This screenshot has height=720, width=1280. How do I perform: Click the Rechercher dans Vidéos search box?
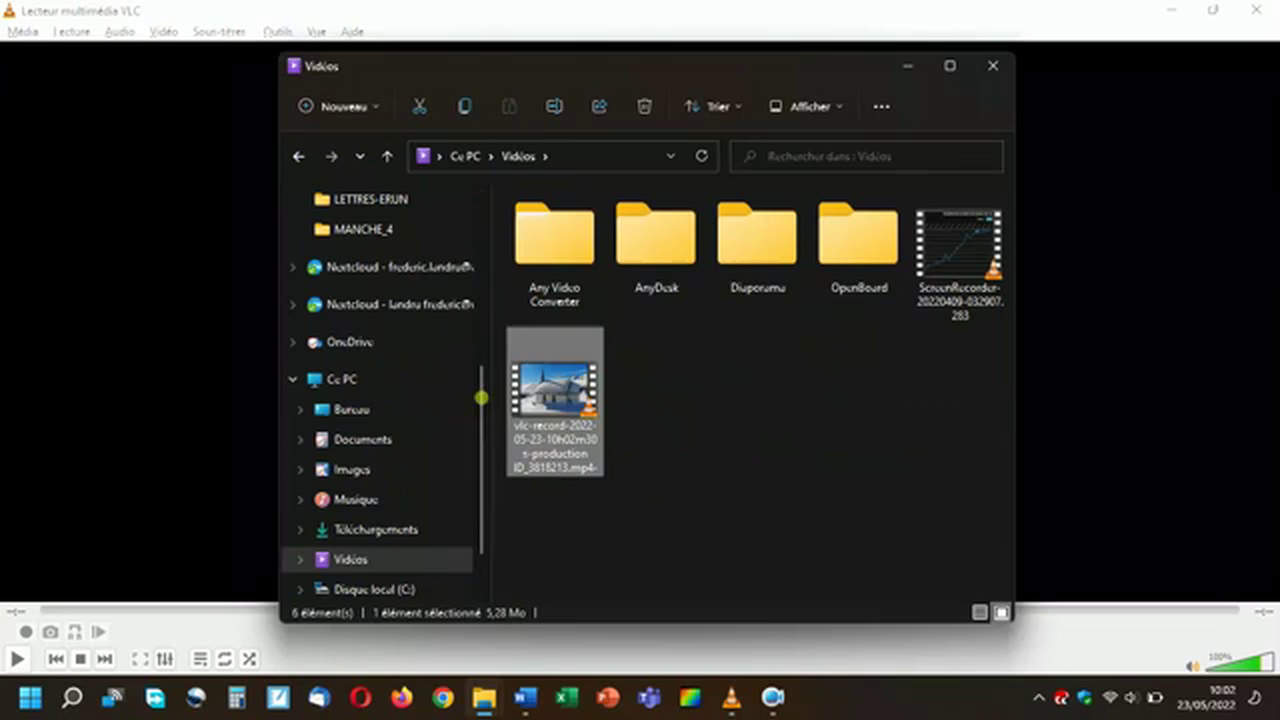click(x=867, y=157)
